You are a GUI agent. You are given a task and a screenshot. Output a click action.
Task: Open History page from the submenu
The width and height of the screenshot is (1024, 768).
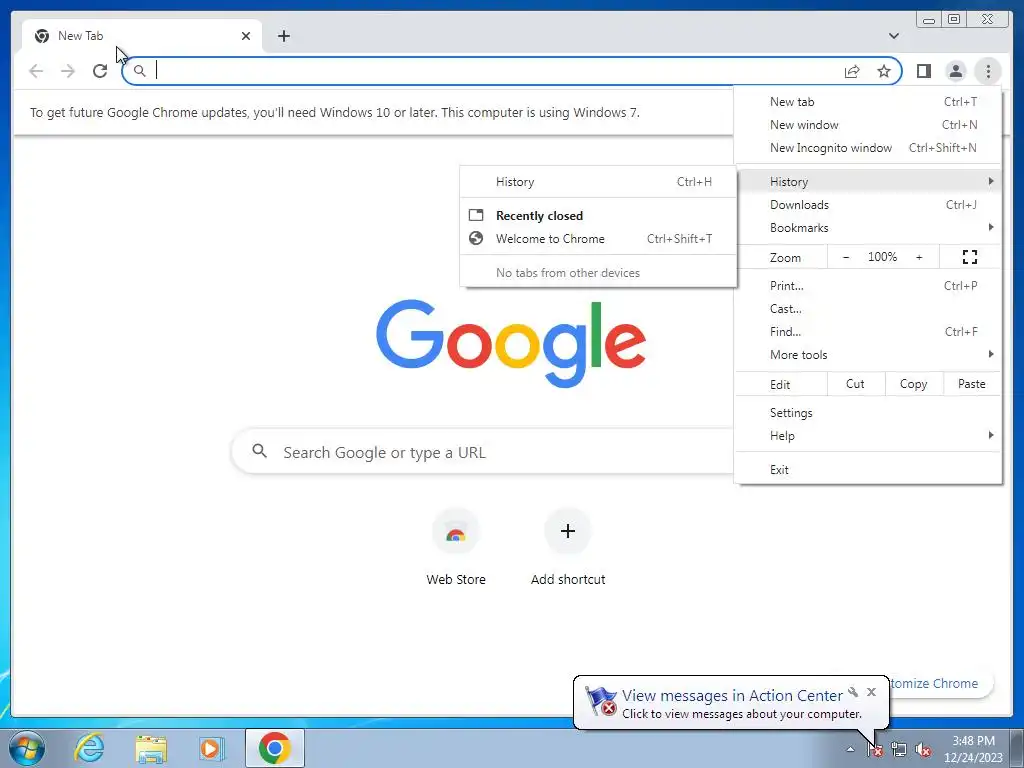[598, 182]
